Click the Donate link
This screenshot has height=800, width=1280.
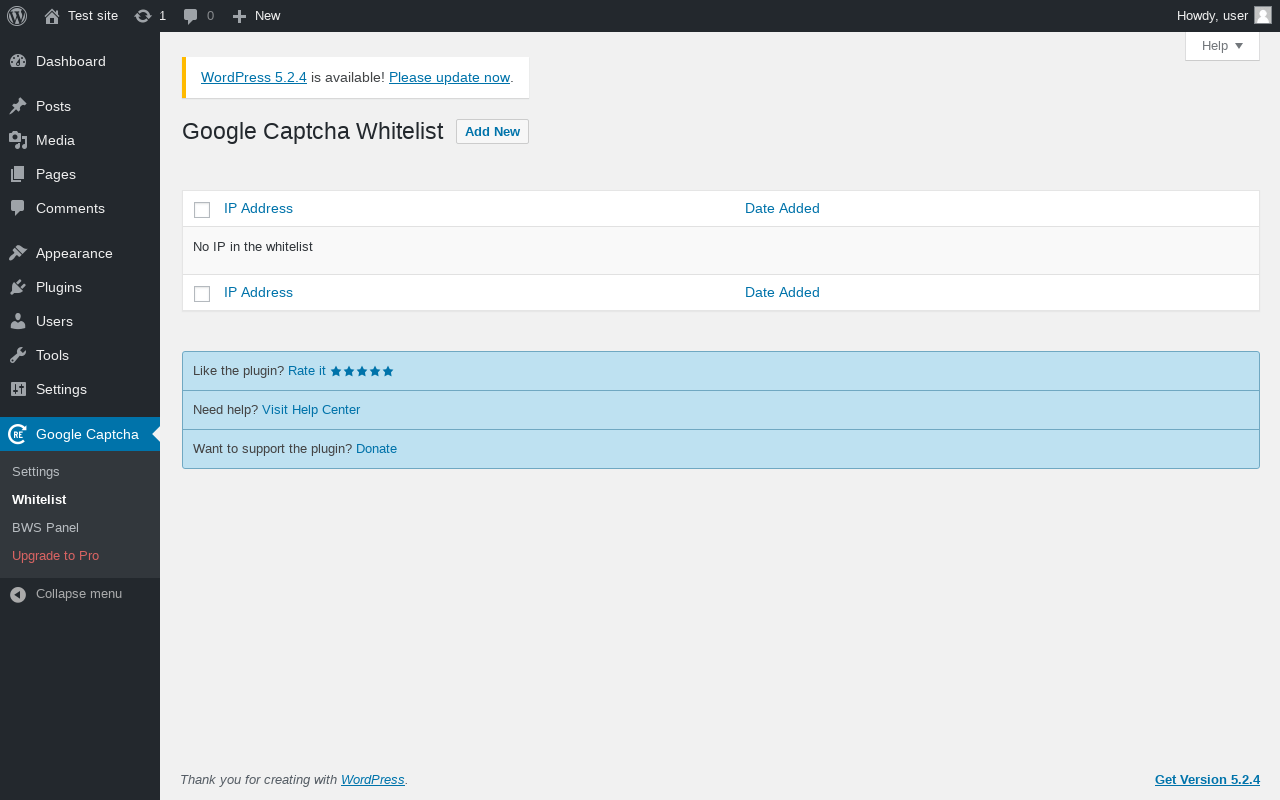click(x=376, y=448)
